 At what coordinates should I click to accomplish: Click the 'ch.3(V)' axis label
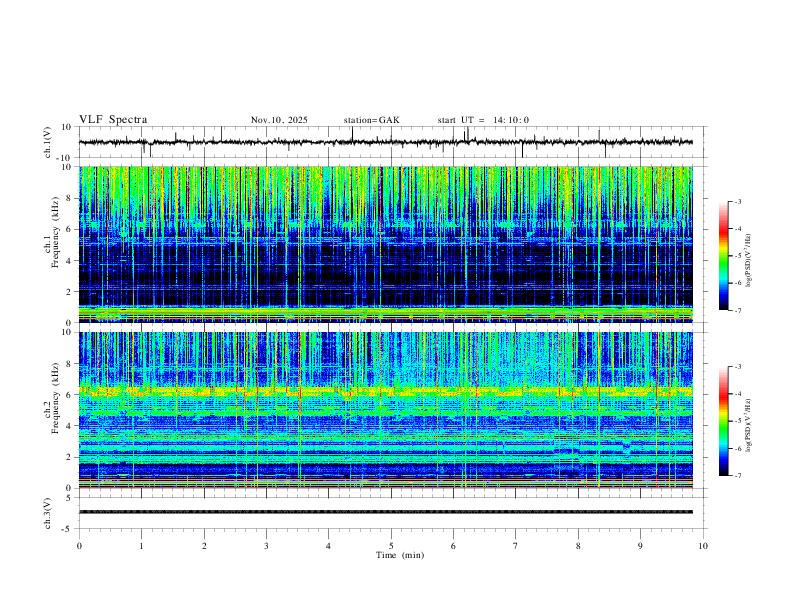48,514
